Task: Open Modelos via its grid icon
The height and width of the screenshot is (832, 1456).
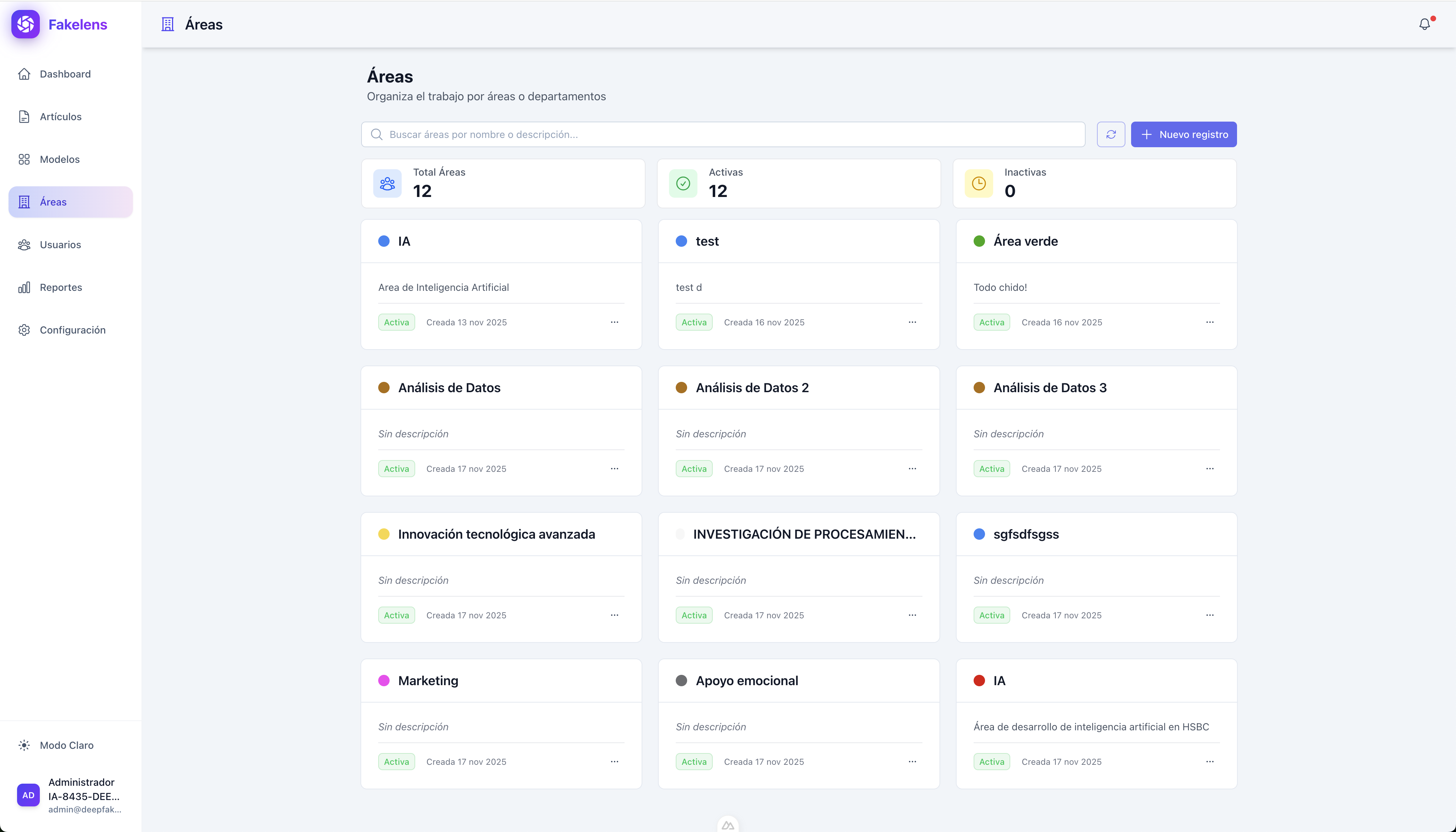Action: tap(25, 159)
